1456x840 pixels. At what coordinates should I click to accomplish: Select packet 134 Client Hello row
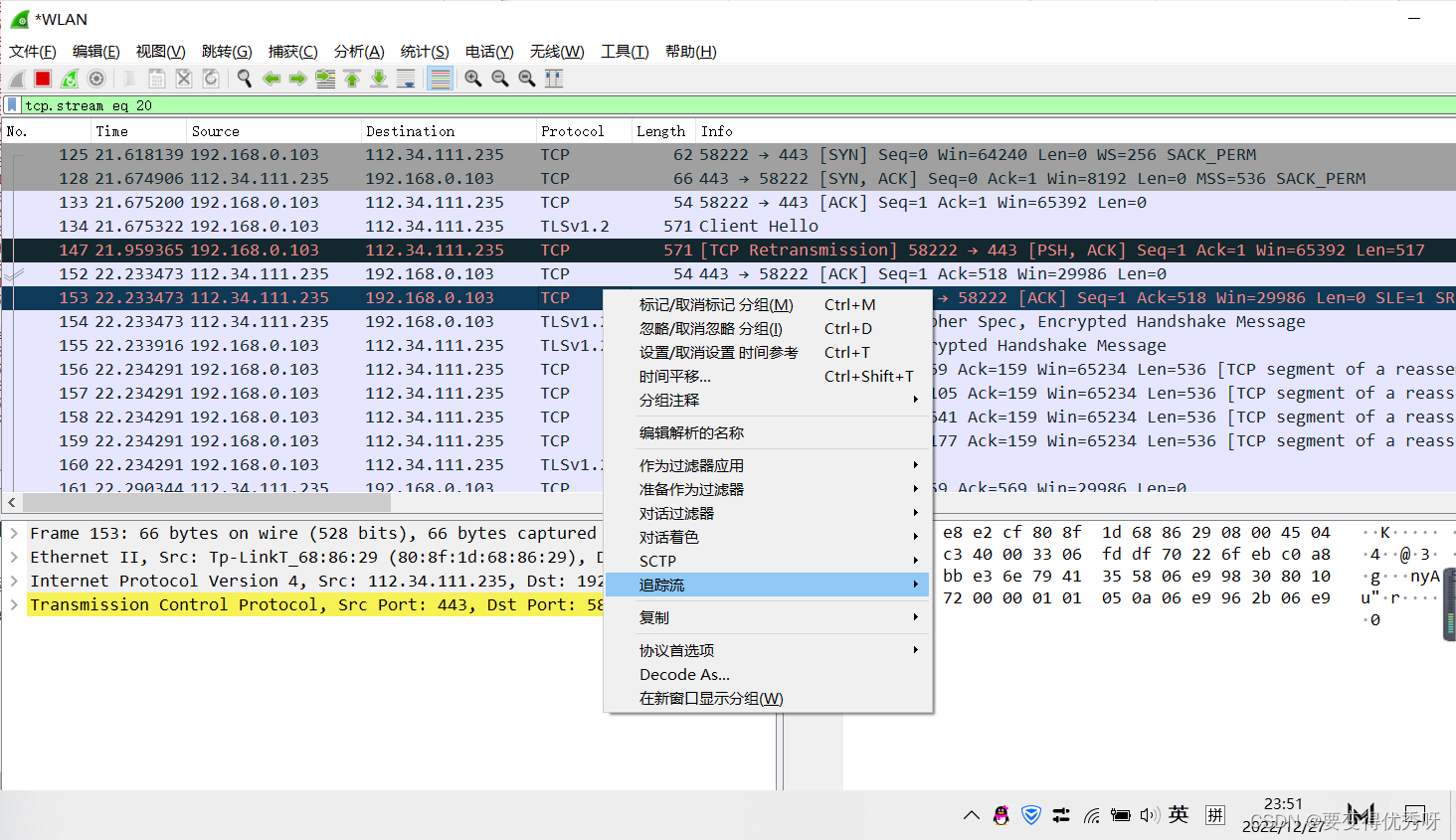728,227
